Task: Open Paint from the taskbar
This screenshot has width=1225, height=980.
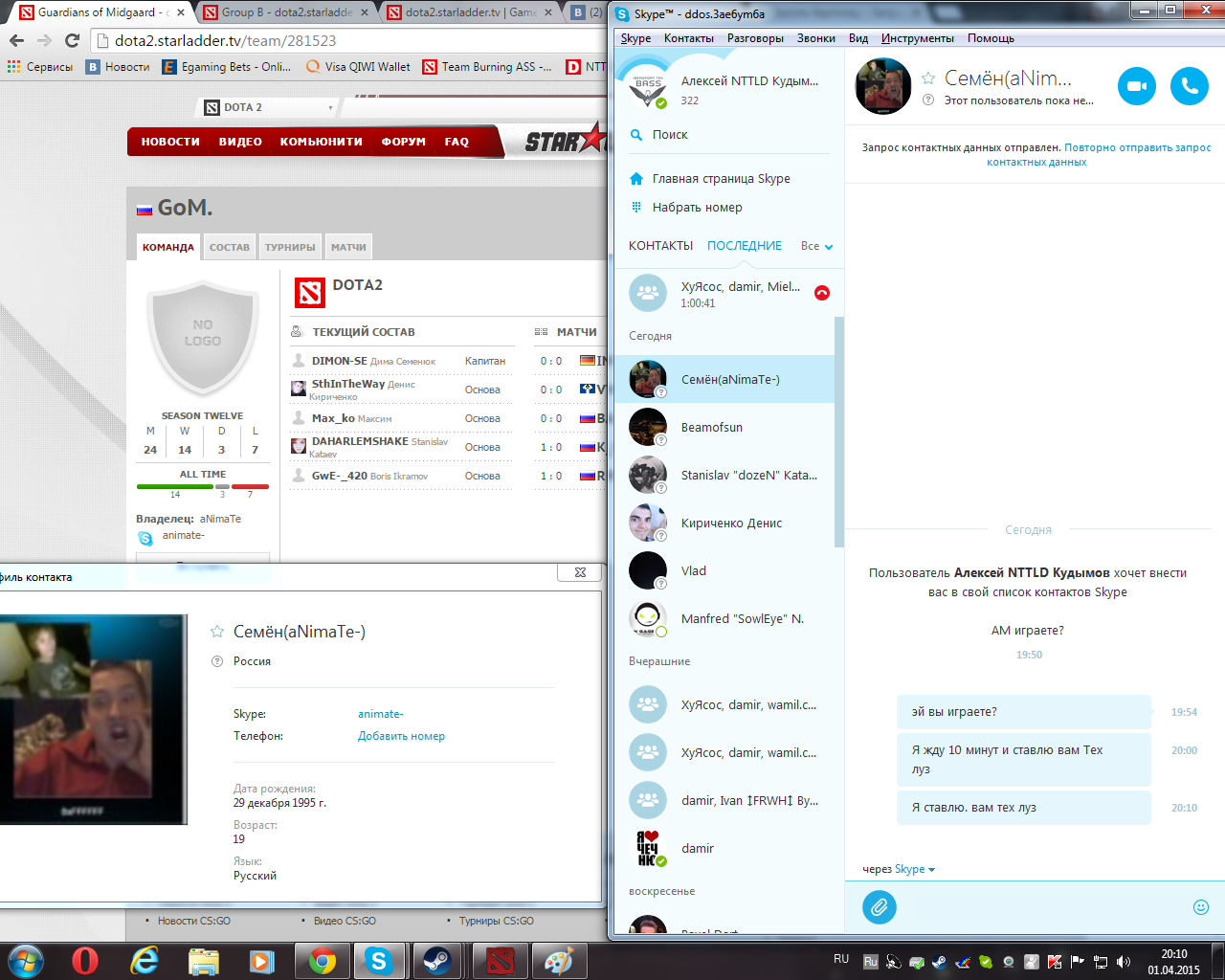Action: [x=558, y=961]
